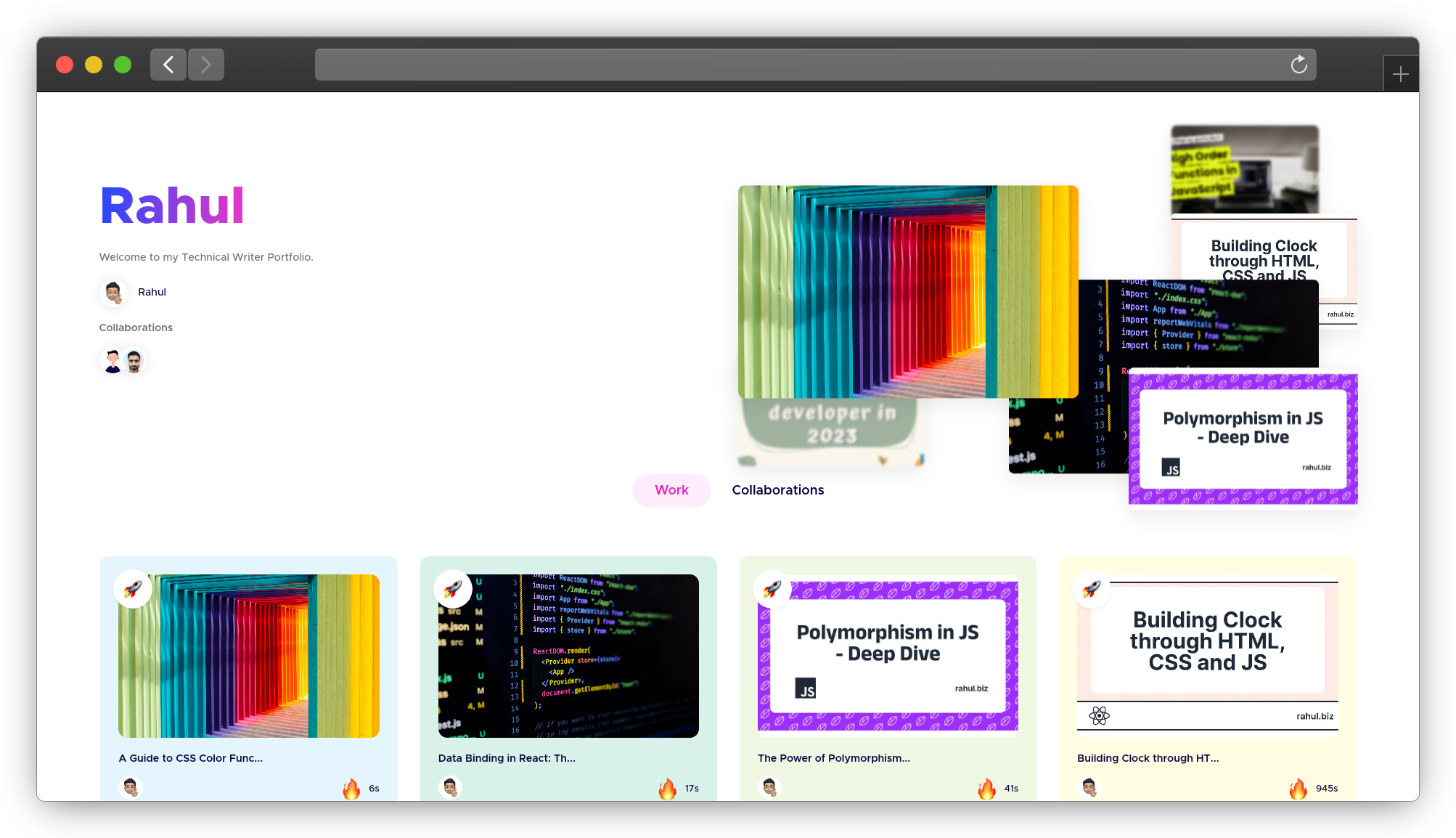The image size is (1456, 838).
Task: Click the fire icon showing 6s
Action: [x=351, y=789]
